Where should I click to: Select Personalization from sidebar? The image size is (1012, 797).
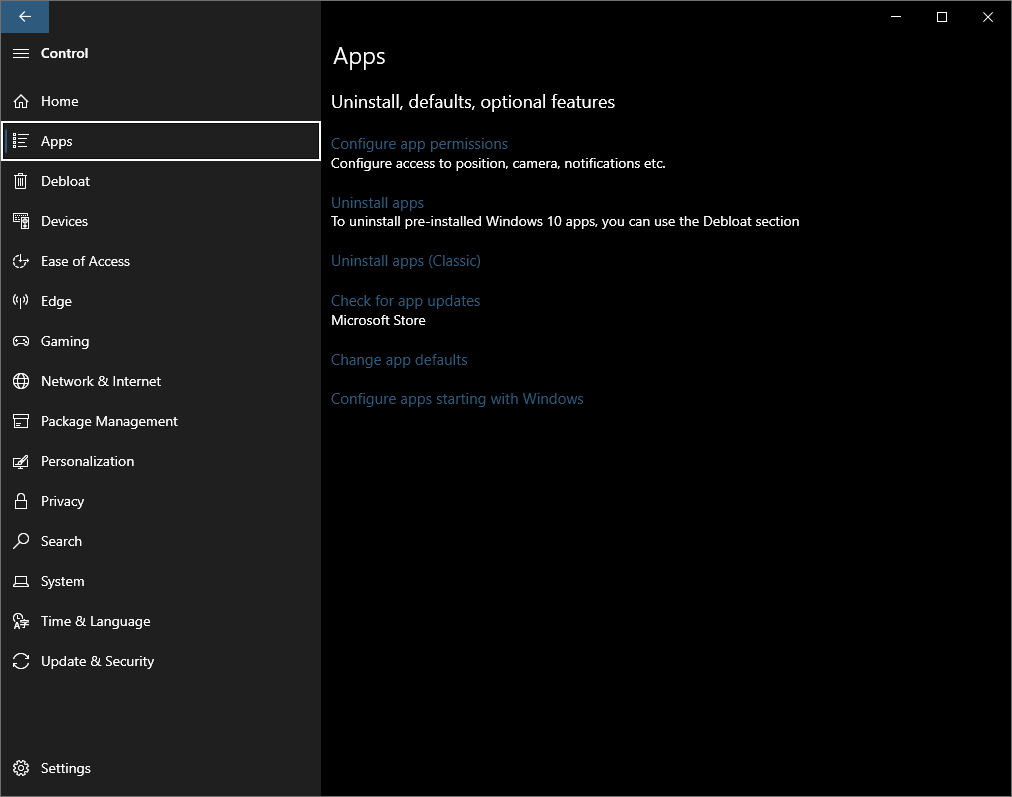(x=161, y=461)
